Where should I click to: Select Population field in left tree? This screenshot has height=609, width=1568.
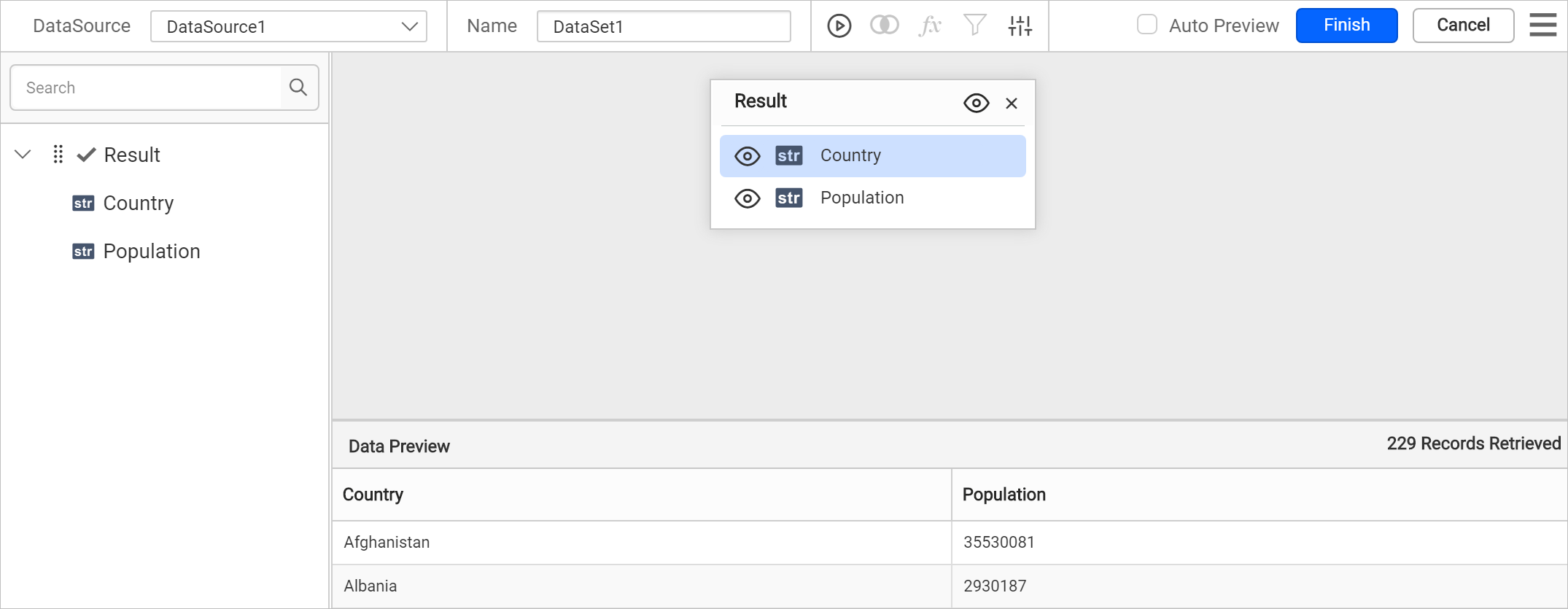pos(151,252)
